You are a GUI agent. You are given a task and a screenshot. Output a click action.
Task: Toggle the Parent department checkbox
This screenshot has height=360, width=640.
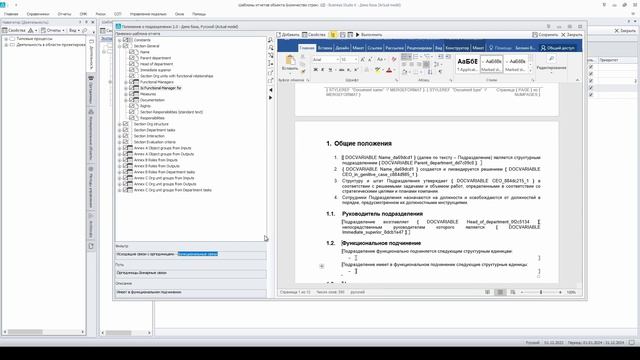pyautogui.click(x=131, y=58)
